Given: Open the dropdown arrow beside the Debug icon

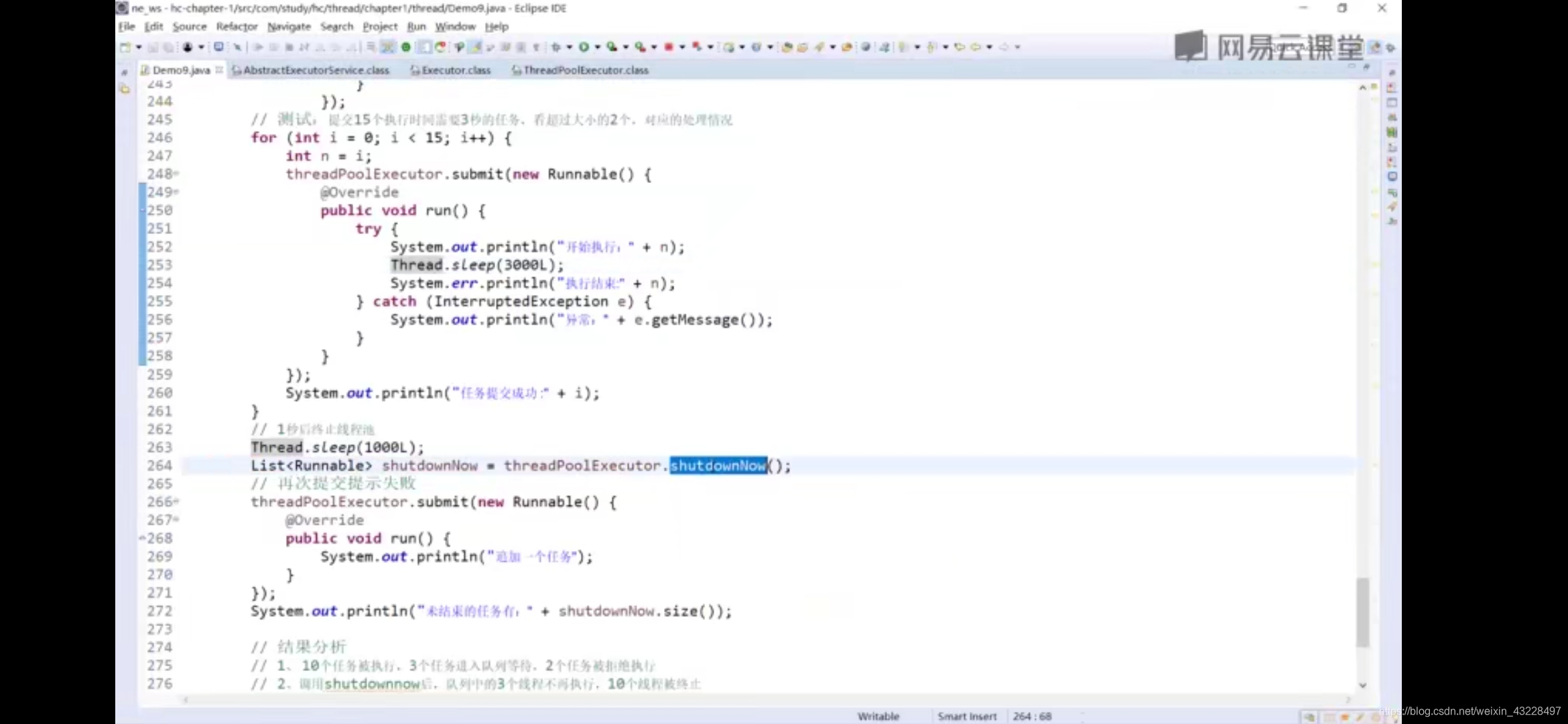Looking at the screenshot, I should (569, 47).
